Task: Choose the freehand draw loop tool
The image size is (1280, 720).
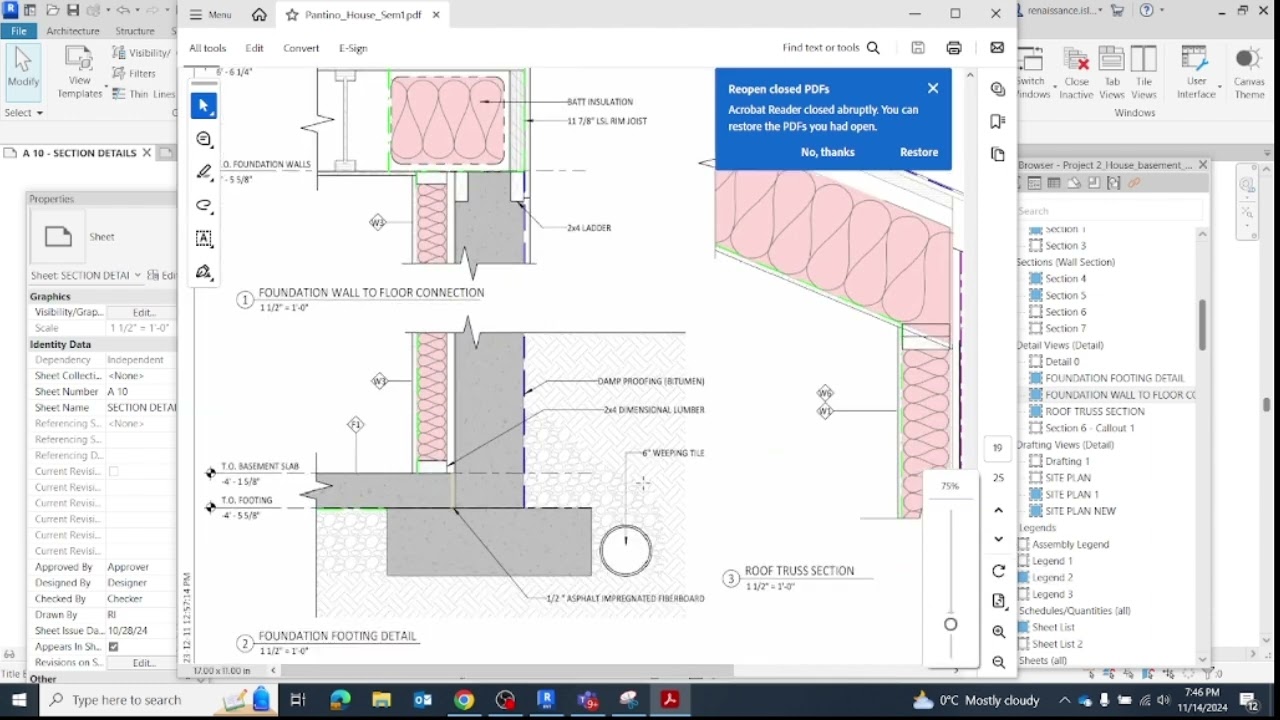Action: click(x=204, y=205)
